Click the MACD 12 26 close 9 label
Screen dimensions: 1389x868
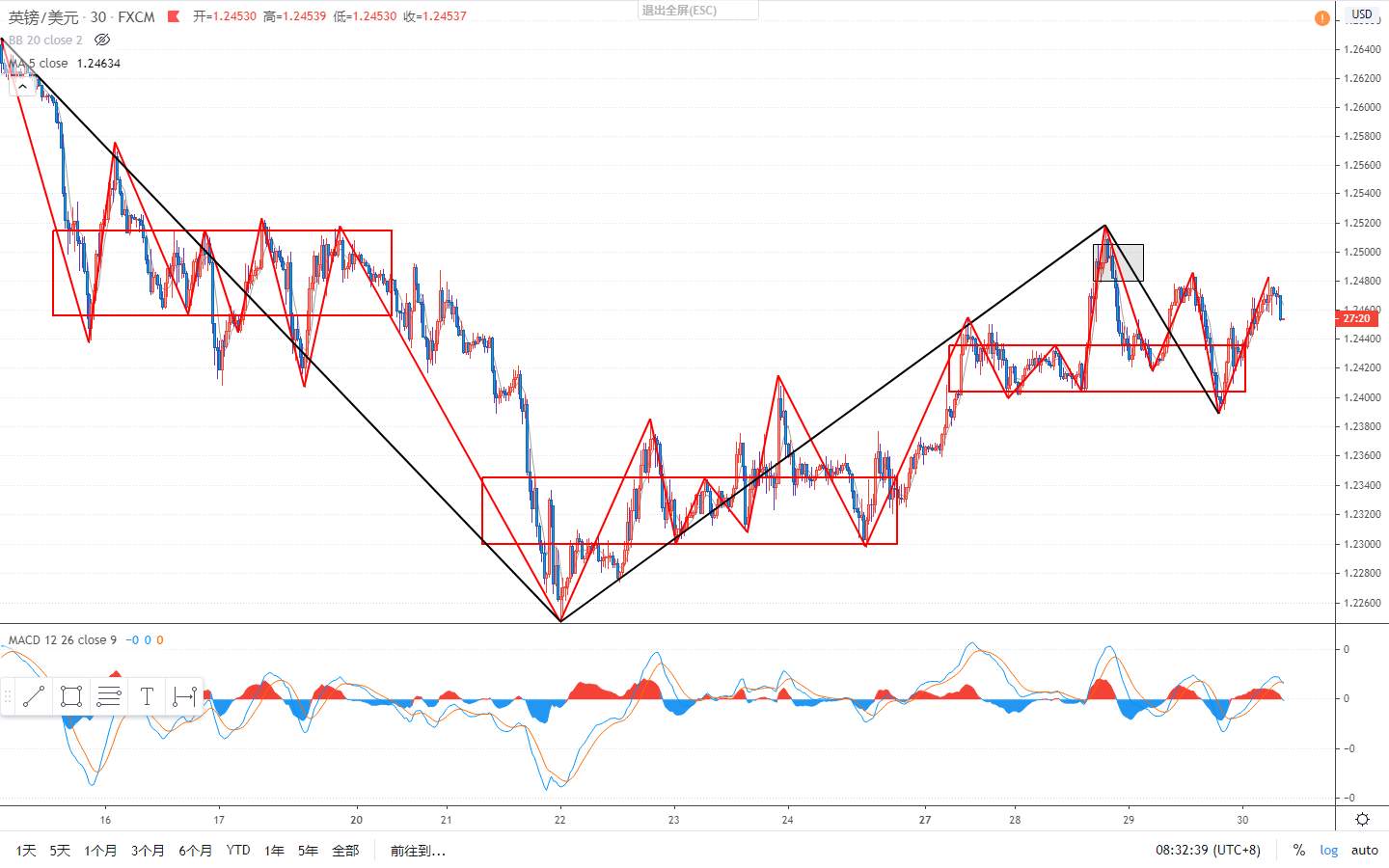pos(62,639)
